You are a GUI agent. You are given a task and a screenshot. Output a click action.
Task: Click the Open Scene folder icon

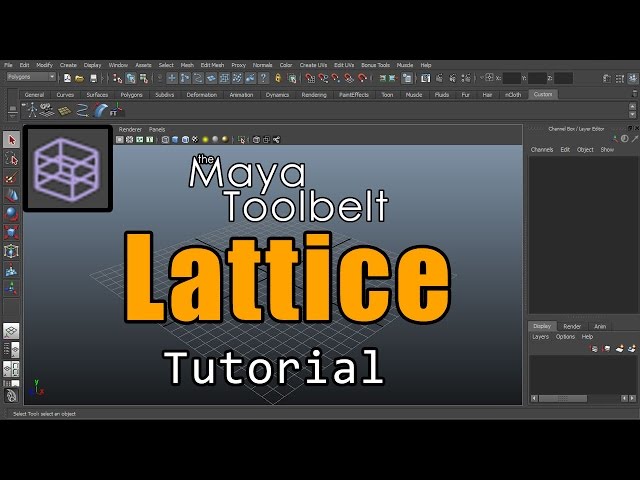coord(80,78)
